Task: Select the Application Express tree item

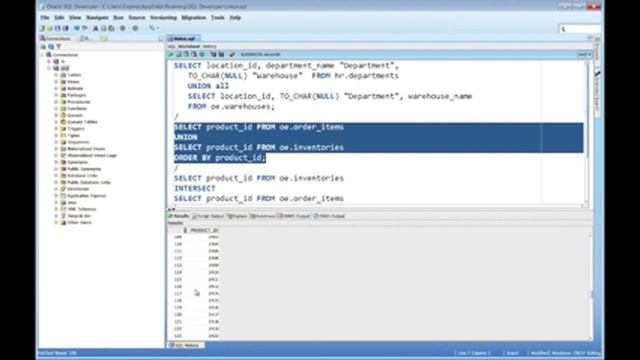Action: click(87, 196)
